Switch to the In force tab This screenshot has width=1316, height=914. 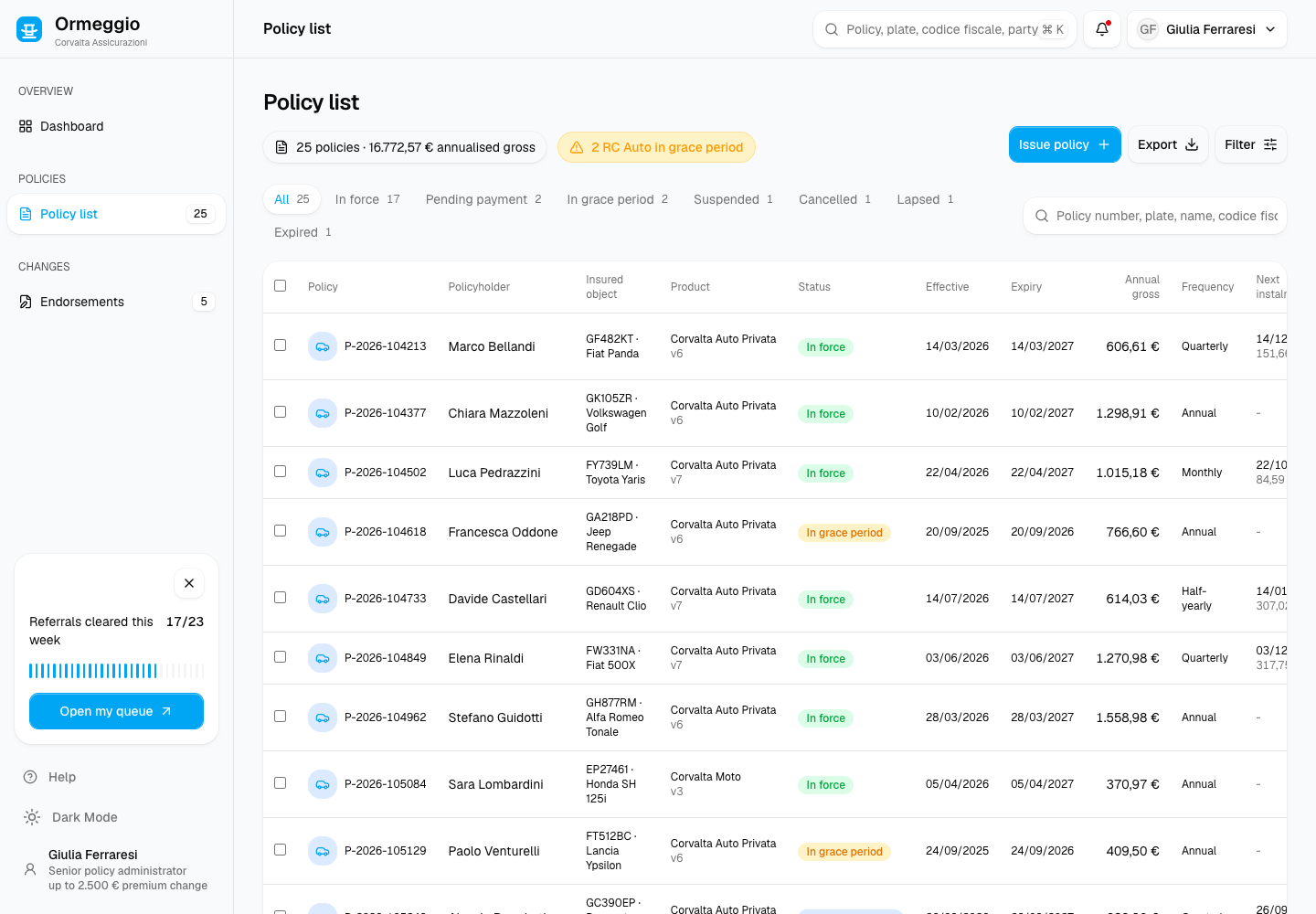[x=367, y=199]
